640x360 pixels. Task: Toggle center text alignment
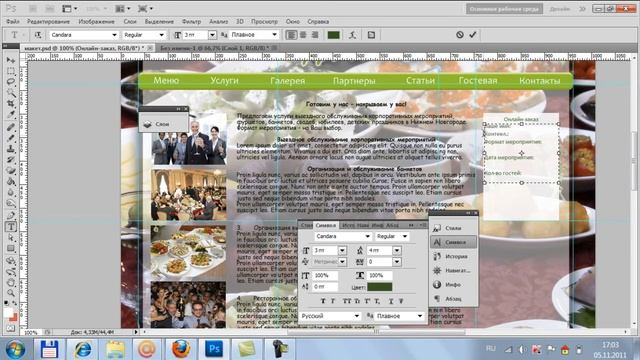(303, 35)
